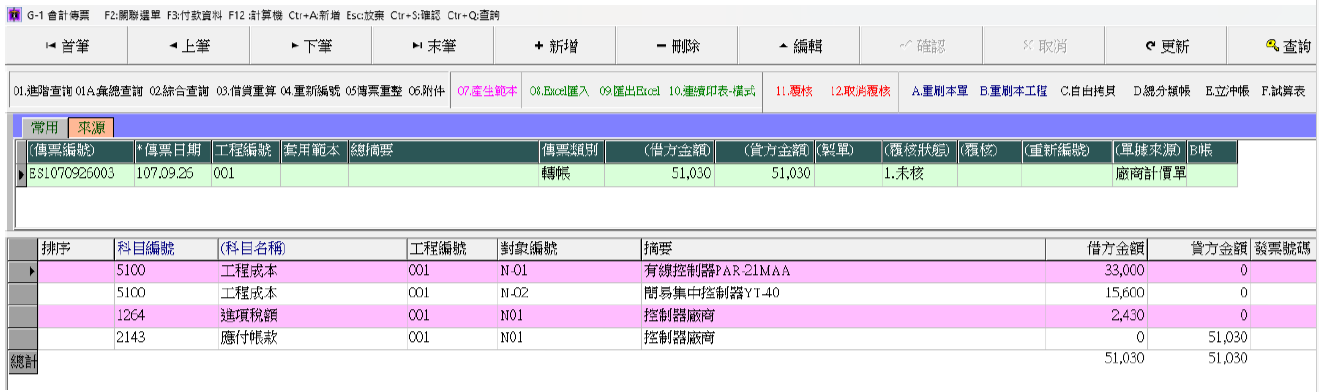
Task: Click row indicator arrow of voucher row
Action: (21, 174)
